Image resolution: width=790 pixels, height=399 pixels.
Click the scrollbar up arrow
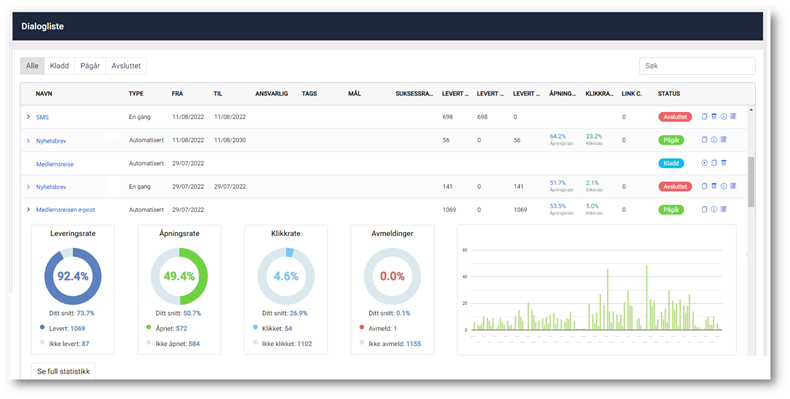(751, 110)
